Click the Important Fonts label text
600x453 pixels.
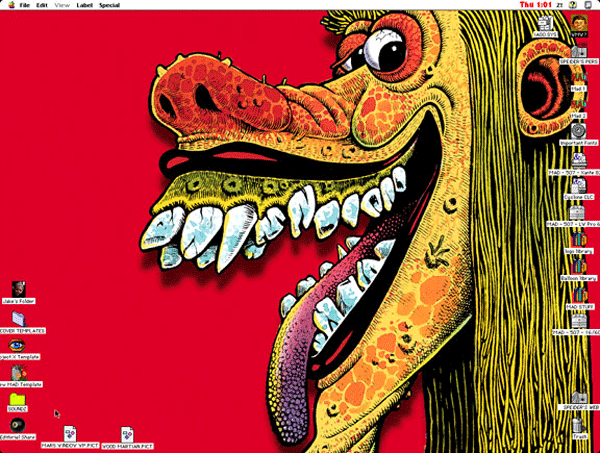point(579,143)
